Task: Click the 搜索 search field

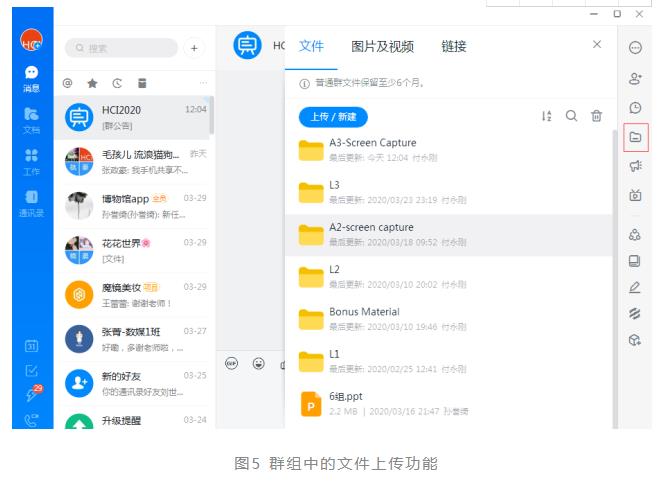Action: click(x=120, y=47)
